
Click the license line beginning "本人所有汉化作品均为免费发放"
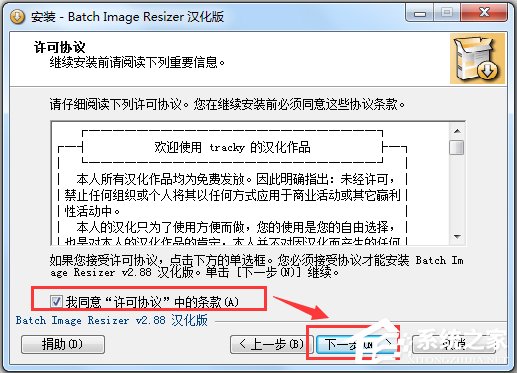click(x=235, y=179)
